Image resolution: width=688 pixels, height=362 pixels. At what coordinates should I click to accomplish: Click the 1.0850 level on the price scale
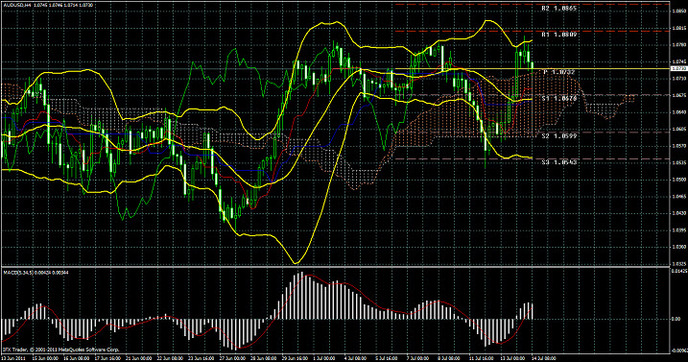pos(679,11)
